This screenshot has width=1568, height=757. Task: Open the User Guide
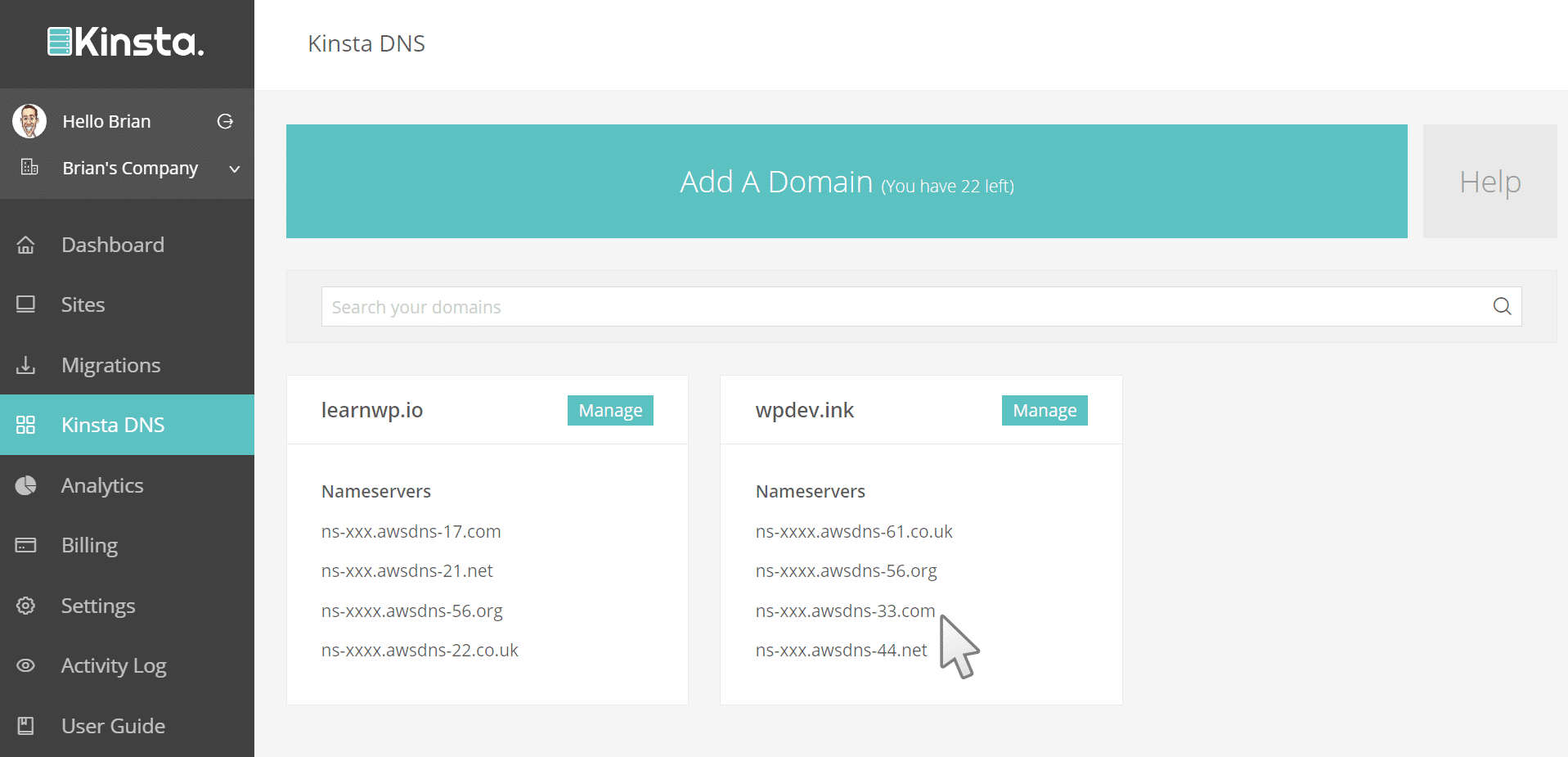point(127,726)
